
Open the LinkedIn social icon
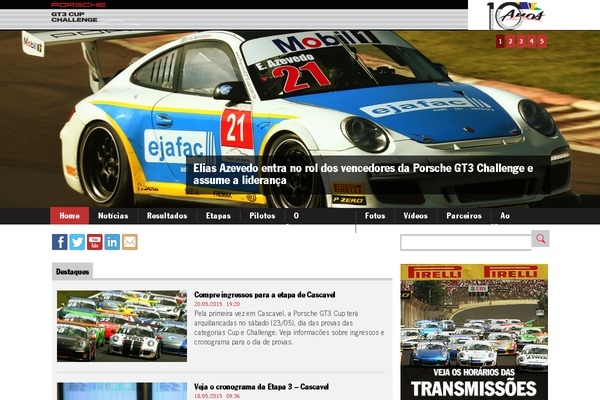pos(112,242)
